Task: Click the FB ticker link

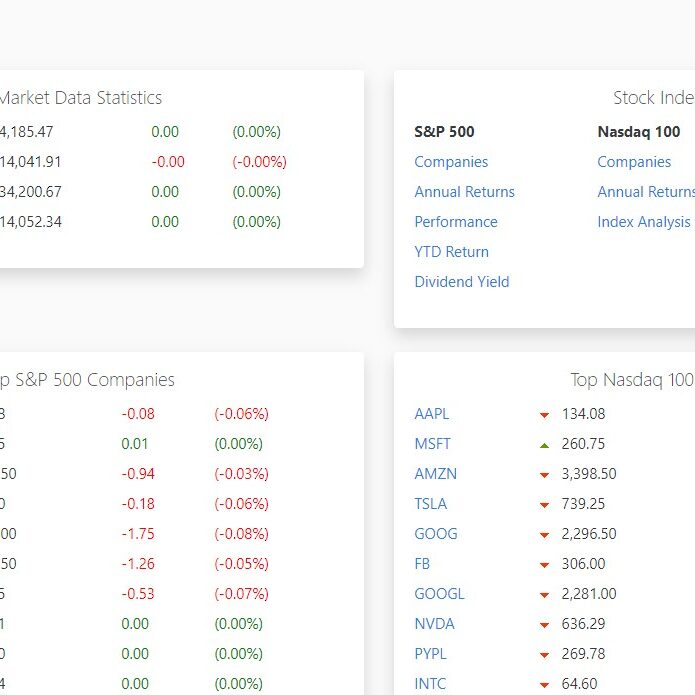Action: (422, 564)
